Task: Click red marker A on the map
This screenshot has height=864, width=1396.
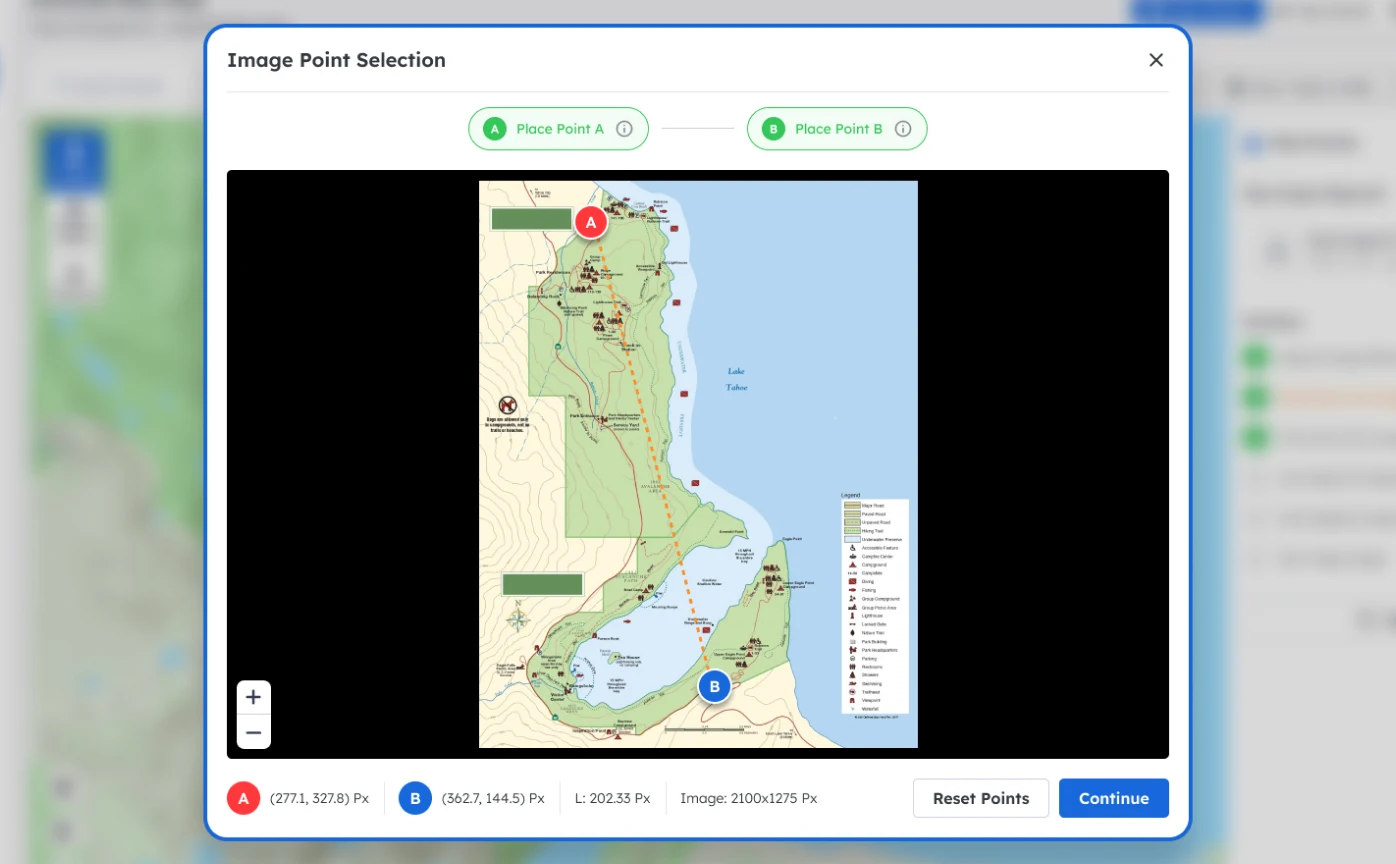Action: 591,223
